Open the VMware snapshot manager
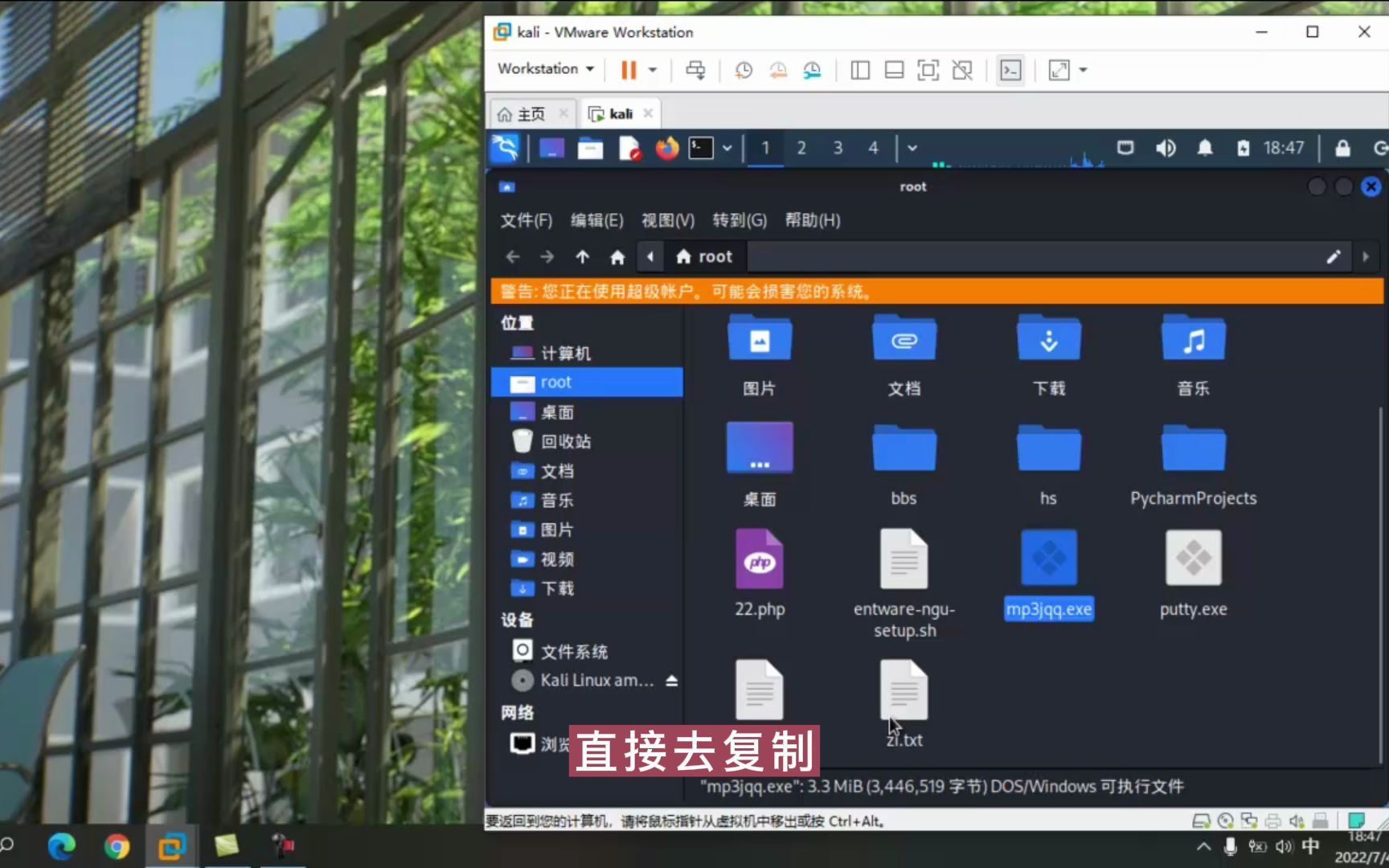Viewport: 1389px width, 868px height. (x=811, y=71)
